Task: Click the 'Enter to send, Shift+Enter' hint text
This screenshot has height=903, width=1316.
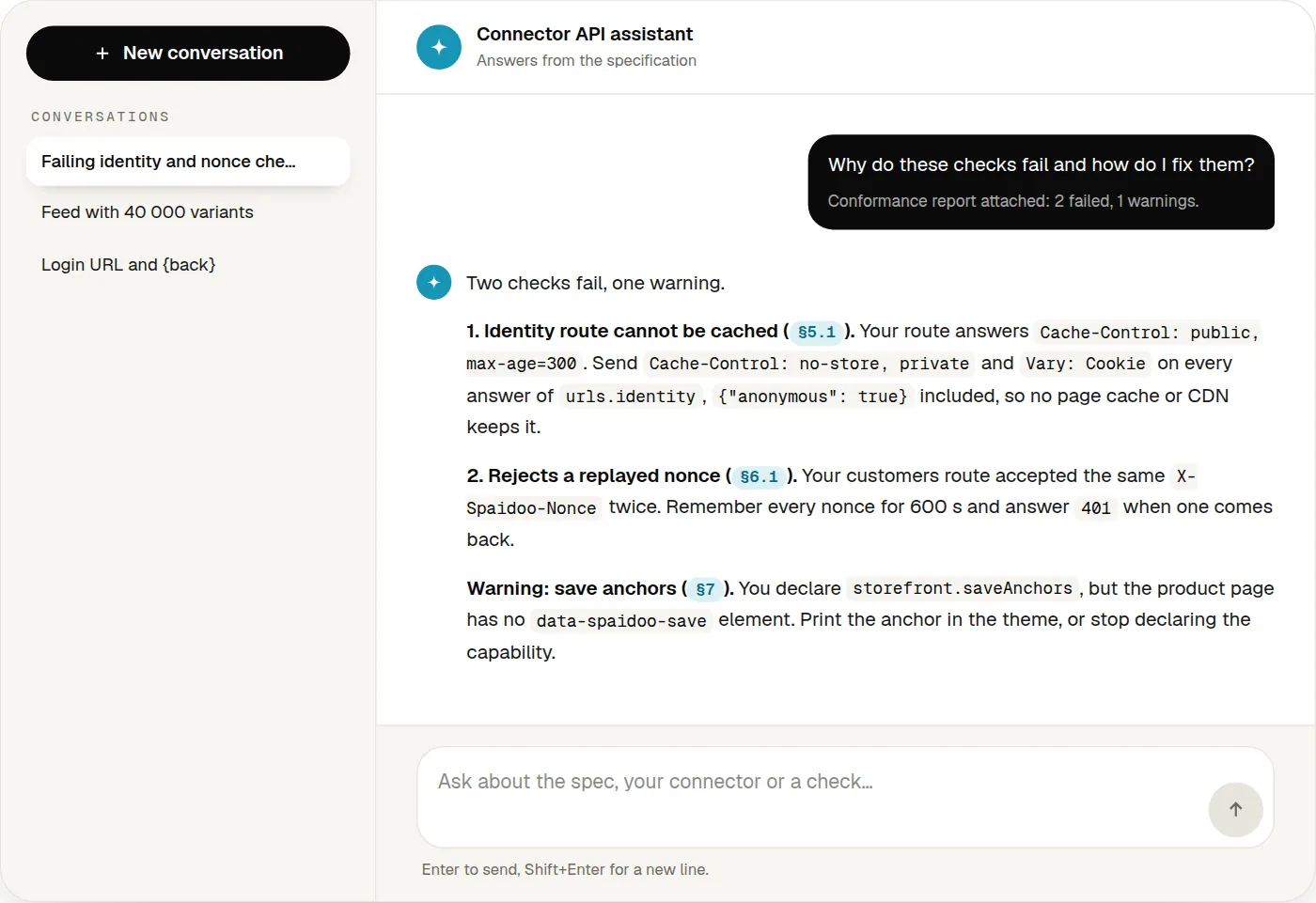Action: pos(565,870)
